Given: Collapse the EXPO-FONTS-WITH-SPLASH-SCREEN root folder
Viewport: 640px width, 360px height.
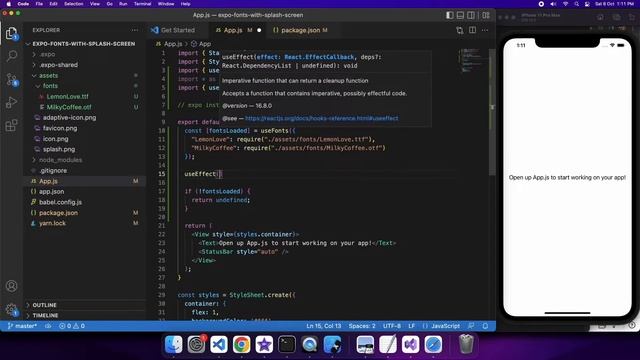Looking at the screenshot, I should (84, 44).
